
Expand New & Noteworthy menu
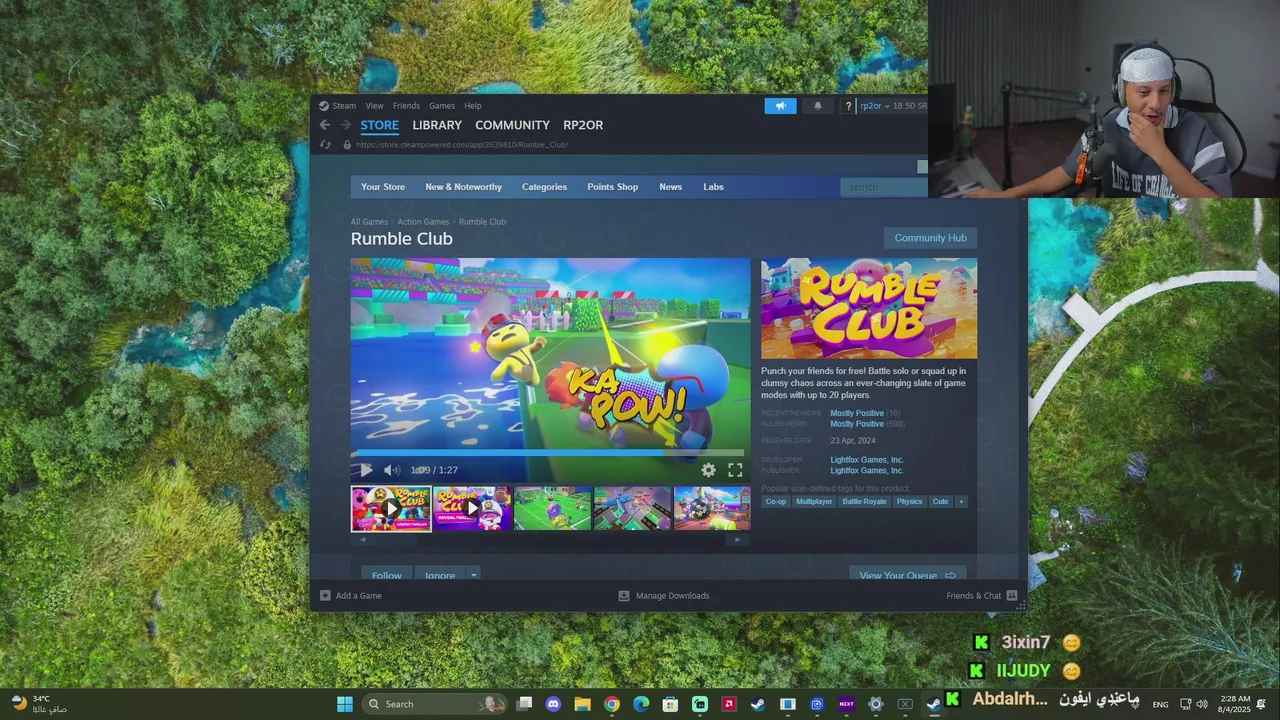click(463, 187)
